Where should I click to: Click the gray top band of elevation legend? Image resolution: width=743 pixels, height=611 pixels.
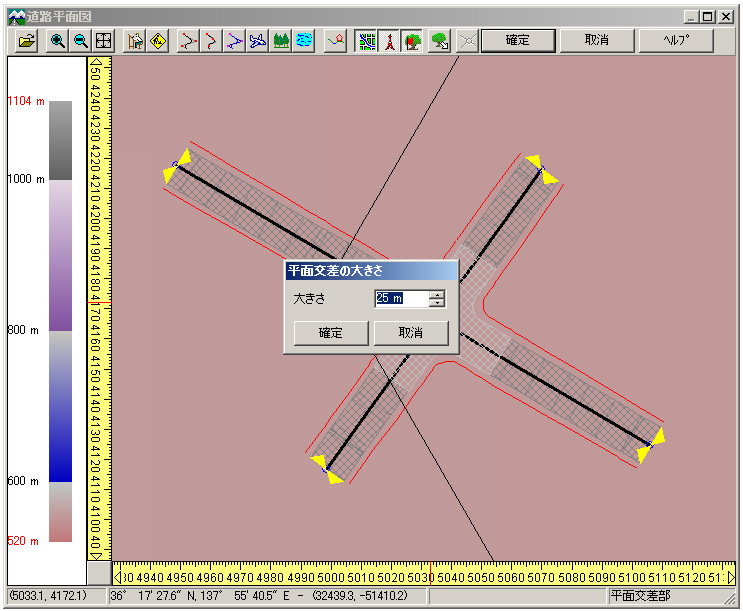pos(61,140)
